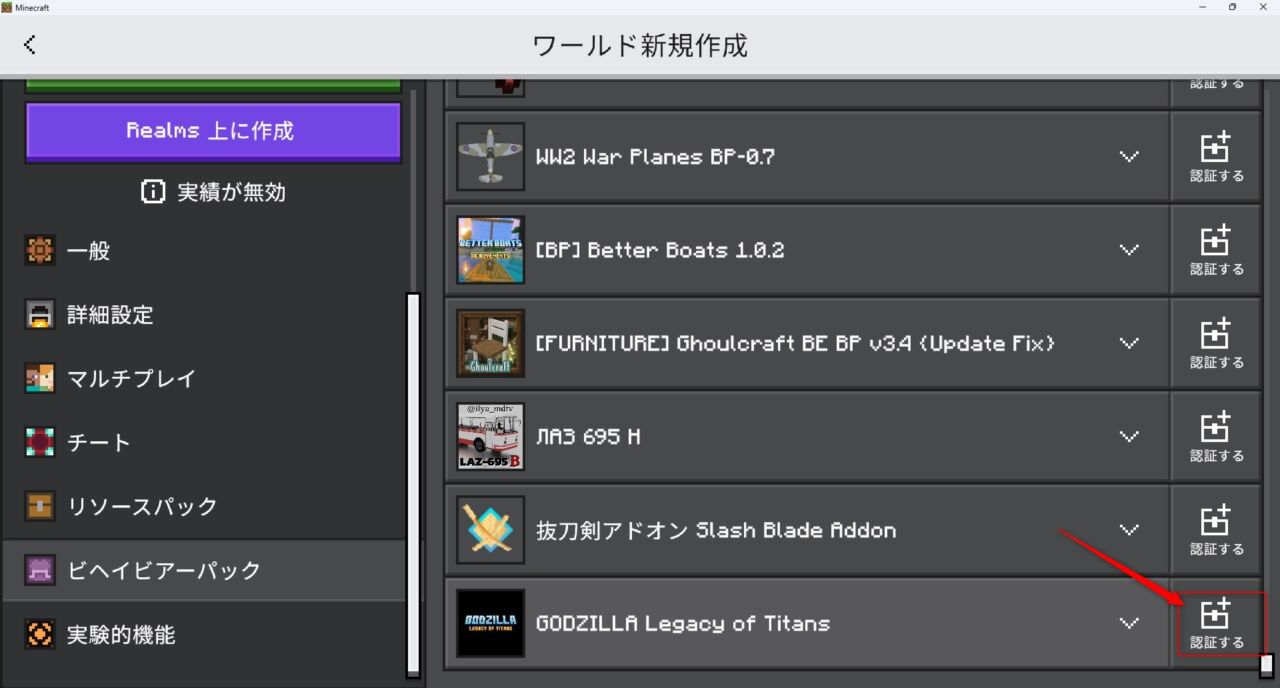Click the LAZ-695 bus thumbnail

click(491, 437)
